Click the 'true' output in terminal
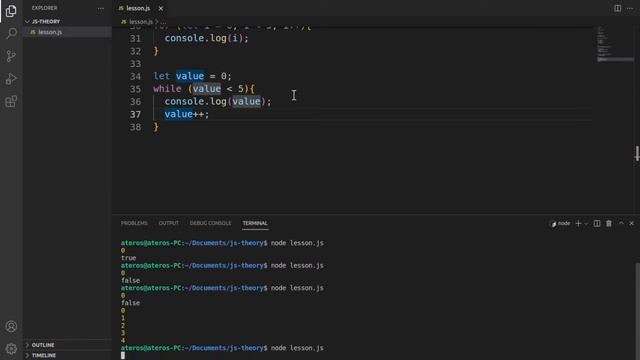The height and width of the screenshot is (360, 640). coord(129,258)
